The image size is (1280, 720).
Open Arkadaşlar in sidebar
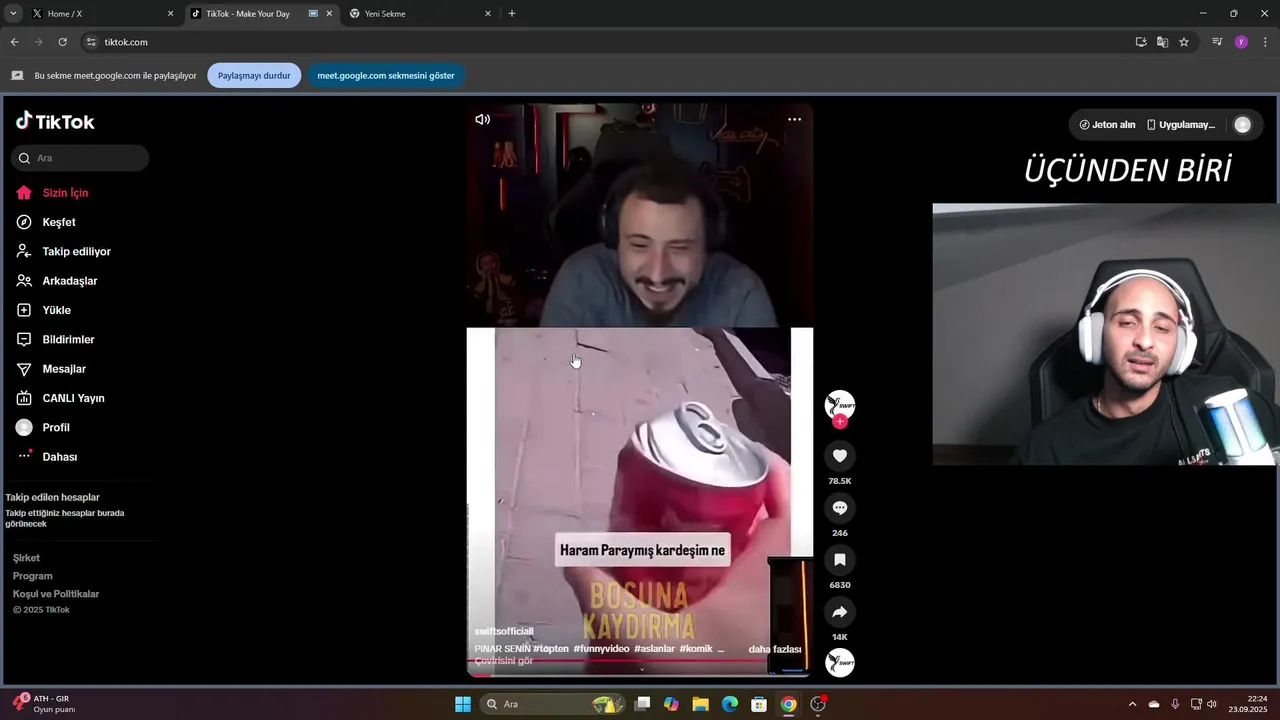coord(69,281)
